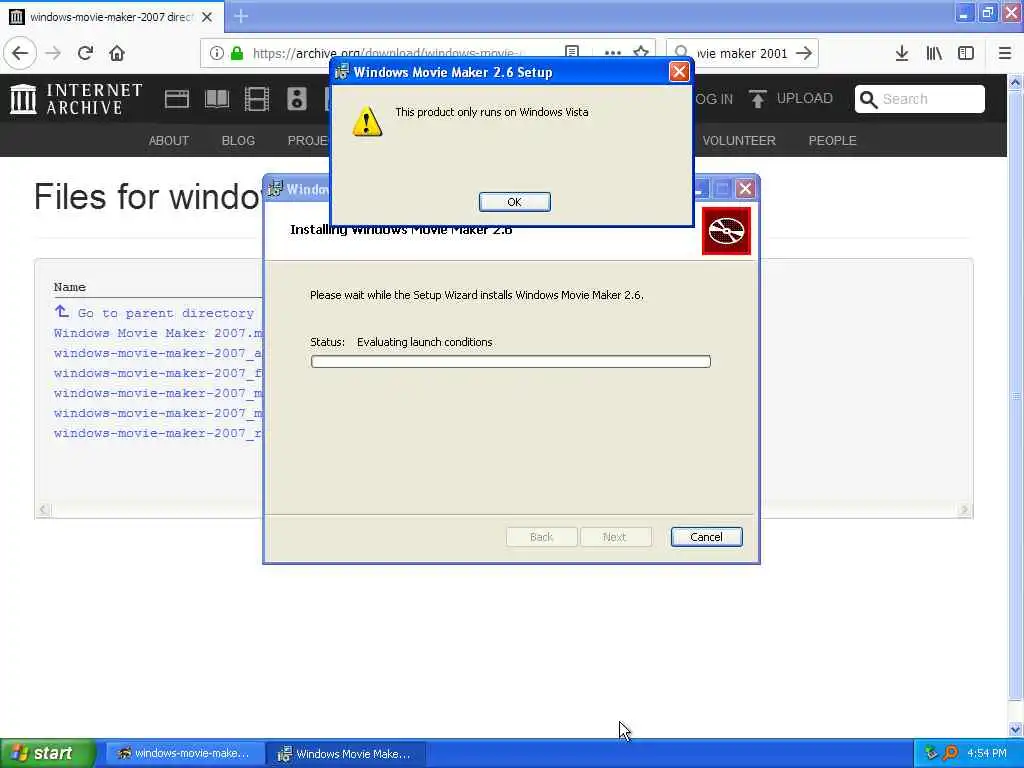Open the VOLUNTEER navigation item
The image size is (1024, 768).
pos(739,140)
